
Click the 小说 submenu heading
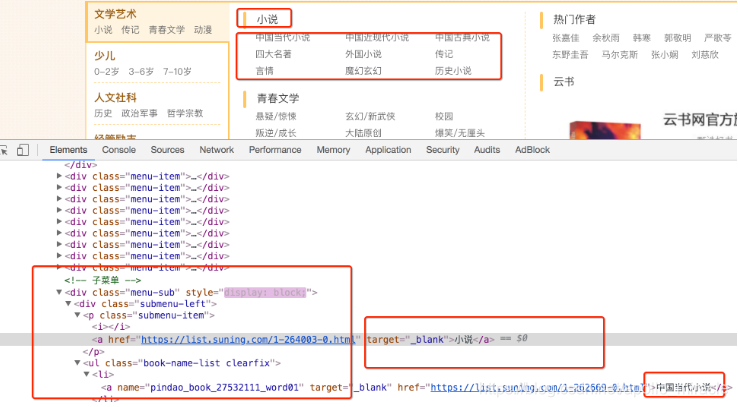point(267,19)
